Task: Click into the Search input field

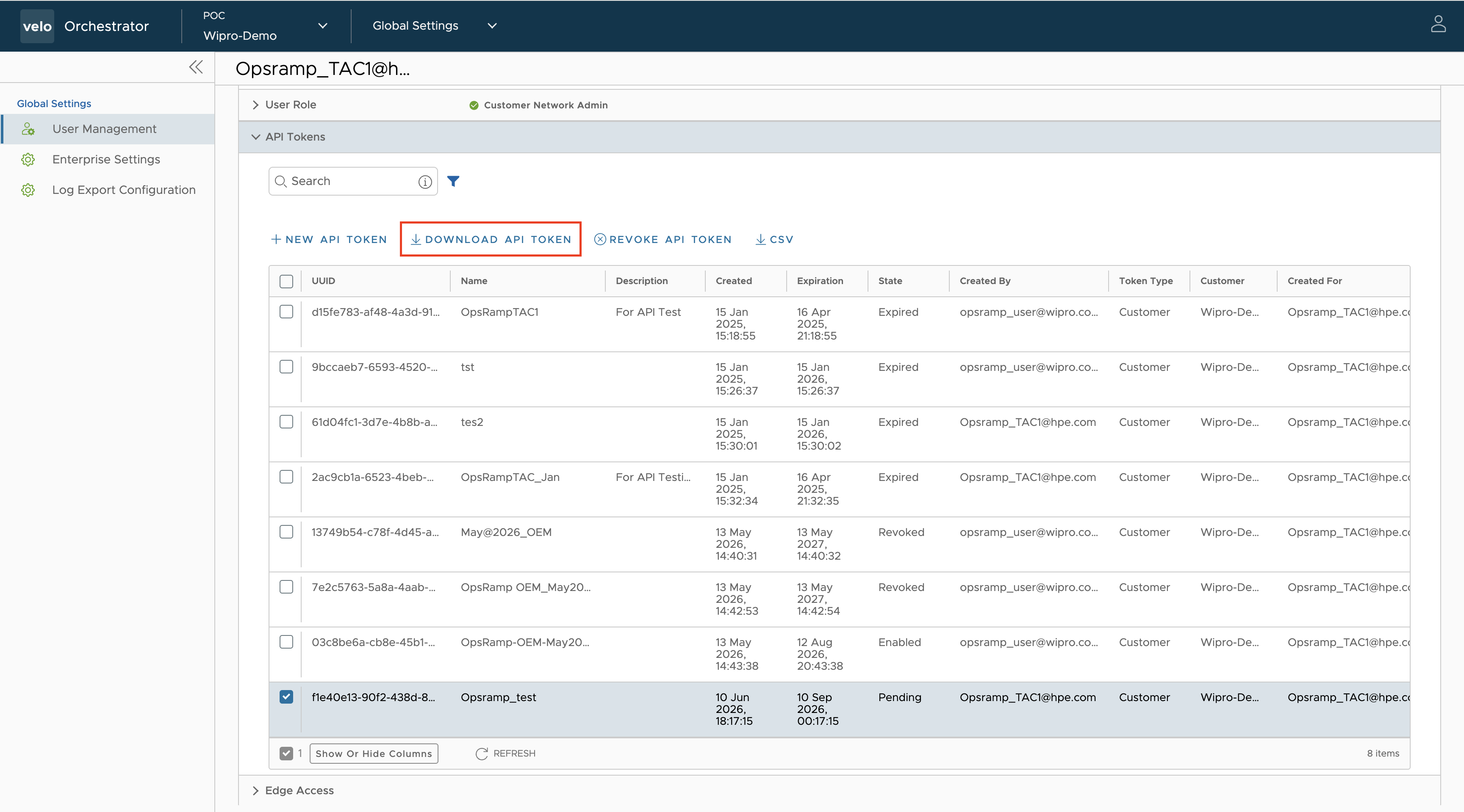Action: pyautogui.click(x=353, y=181)
